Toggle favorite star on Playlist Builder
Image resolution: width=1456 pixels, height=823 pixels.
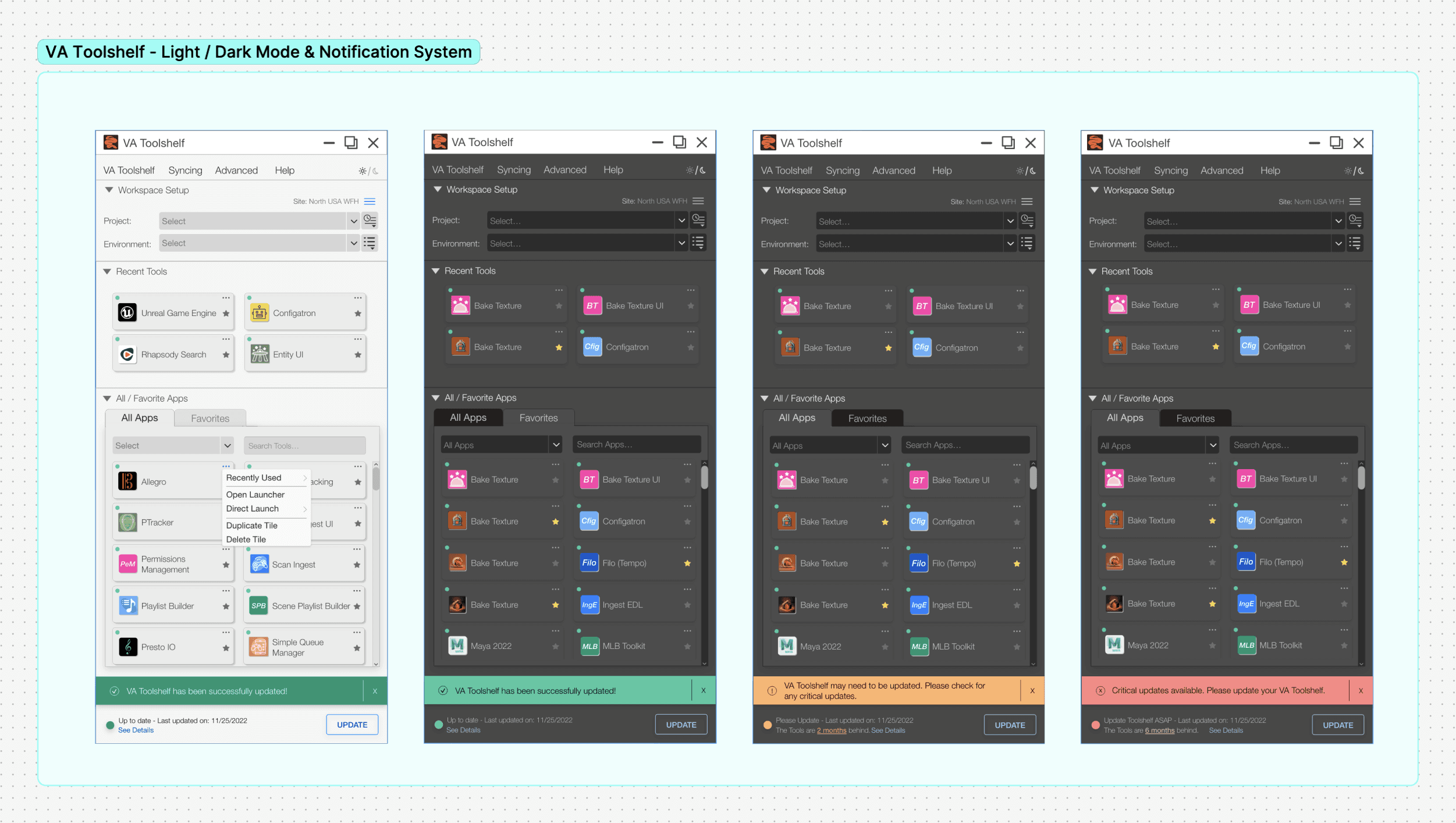(226, 606)
